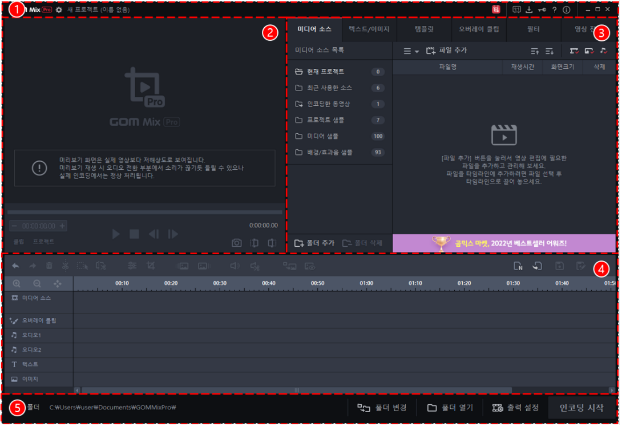Click the timeline zoom out magnifier
The width and height of the screenshot is (620, 425).
click(37, 284)
